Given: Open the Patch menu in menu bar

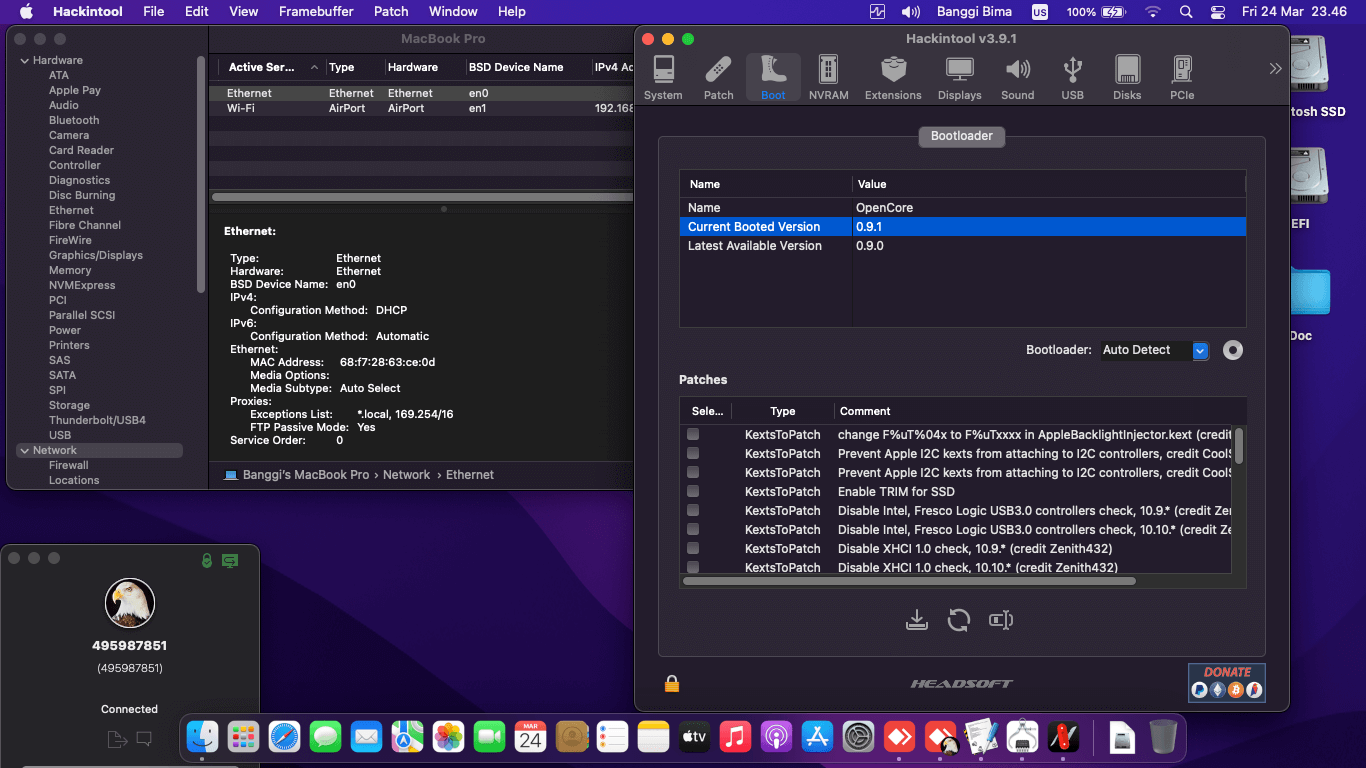Looking at the screenshot, I should pyautogui.click(x=391, y=12).
